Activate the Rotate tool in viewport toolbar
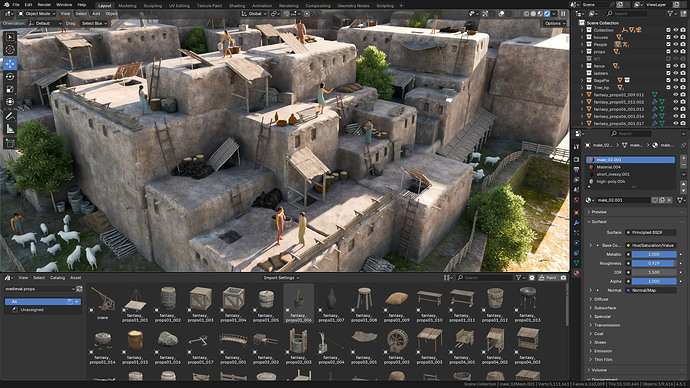This screenshot has width=690, height=388. tap(10, 77)
